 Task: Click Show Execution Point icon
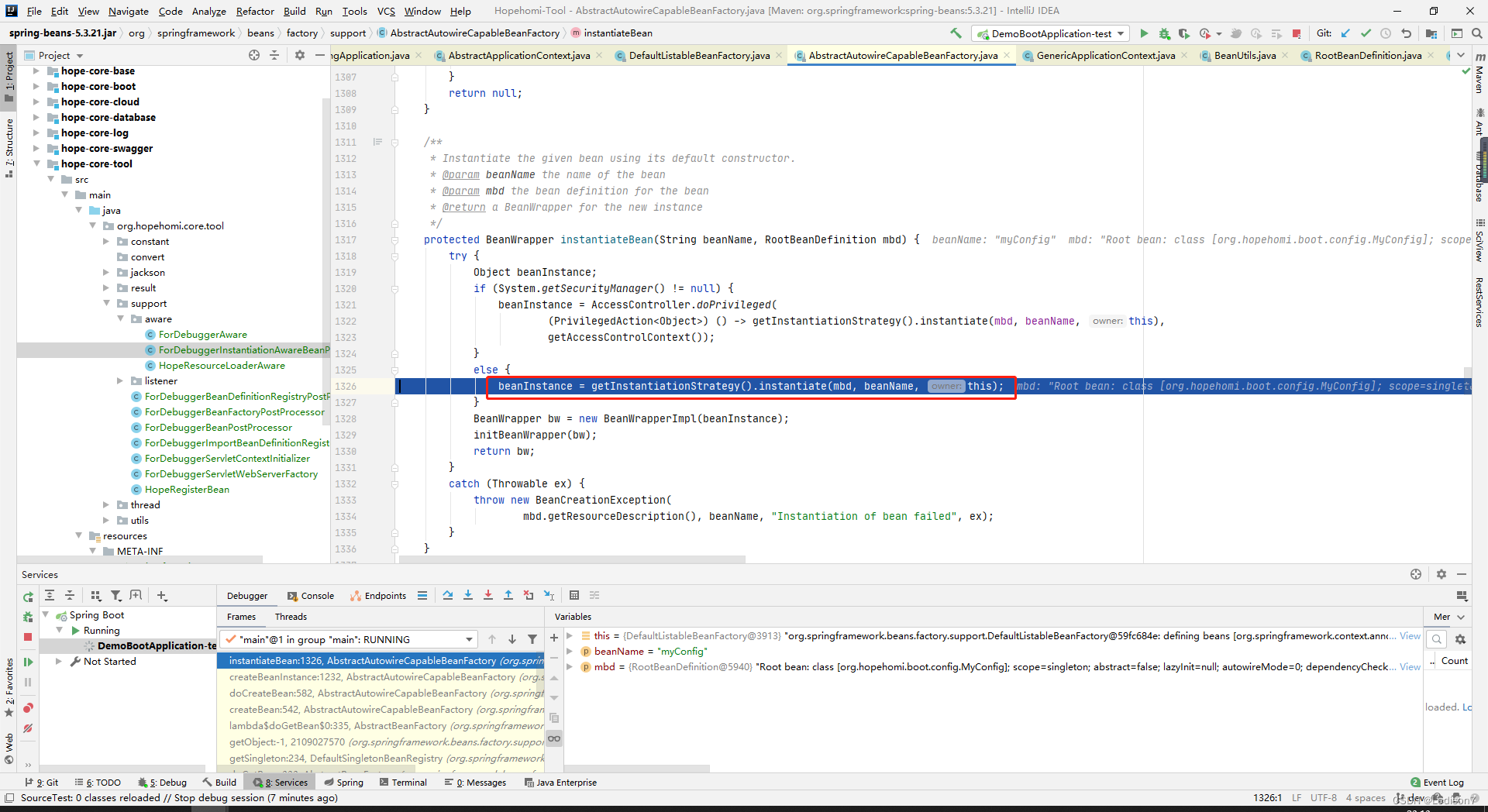point(422,595)
